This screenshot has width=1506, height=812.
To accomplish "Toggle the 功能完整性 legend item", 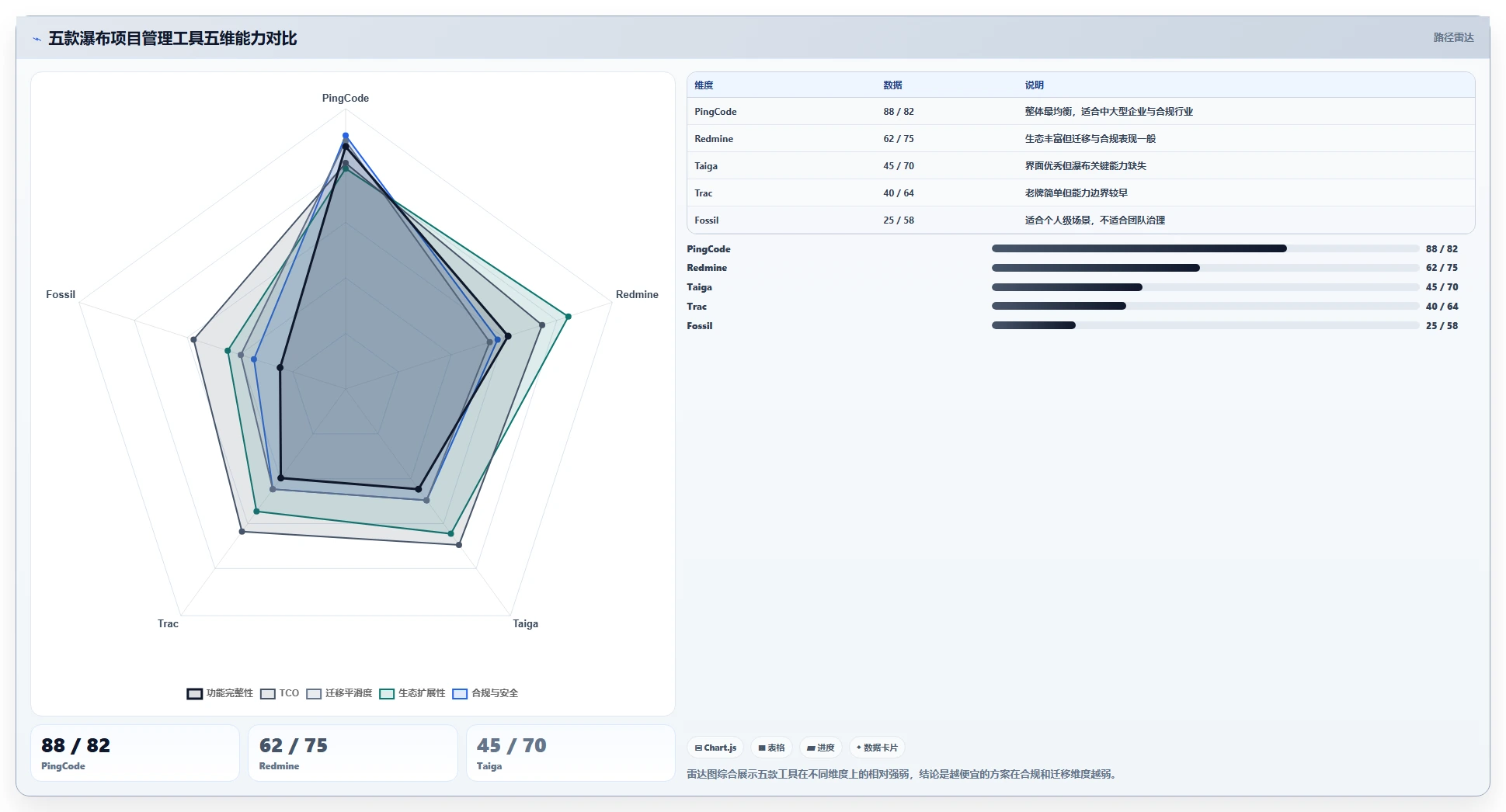I will pos(220,693).
